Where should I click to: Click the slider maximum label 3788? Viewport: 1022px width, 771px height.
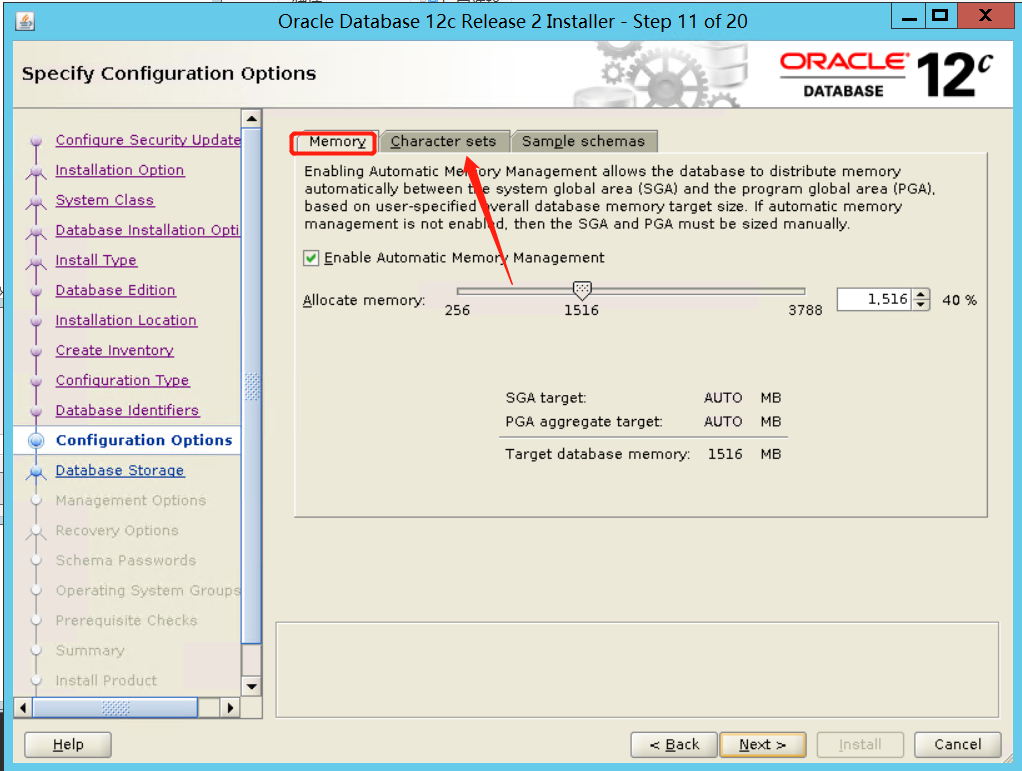pos(805,310)
